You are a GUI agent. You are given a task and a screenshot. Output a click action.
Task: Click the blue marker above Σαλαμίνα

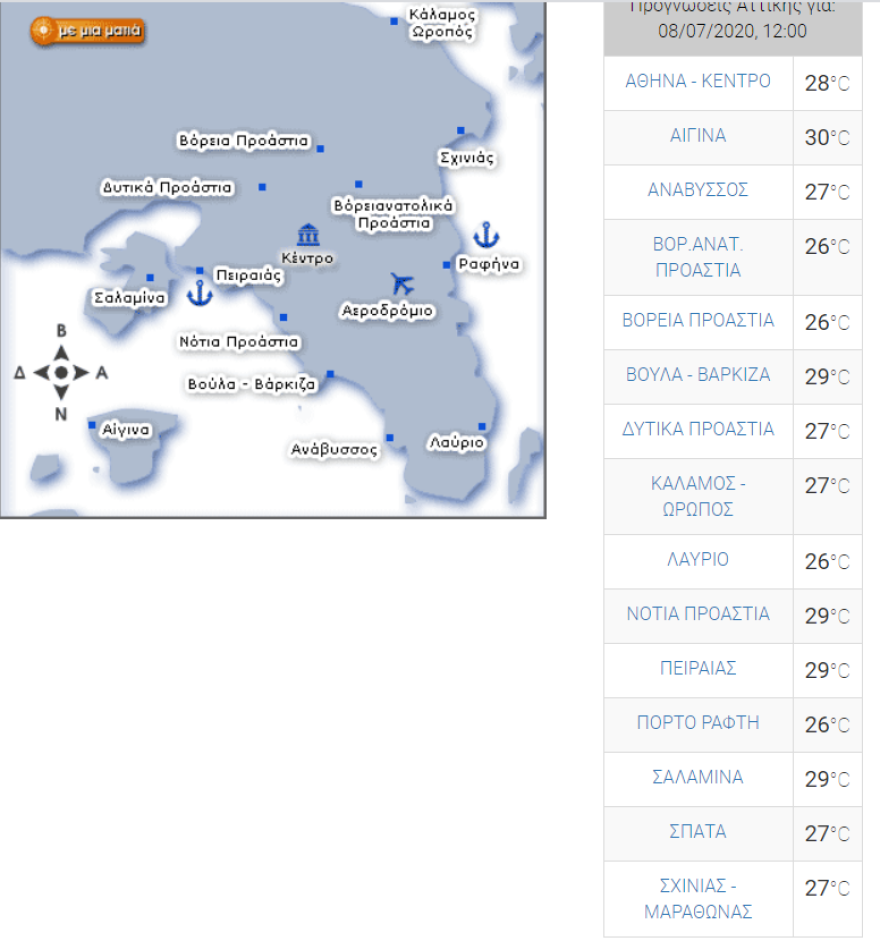pyautogui.click(x=150, y=278)
